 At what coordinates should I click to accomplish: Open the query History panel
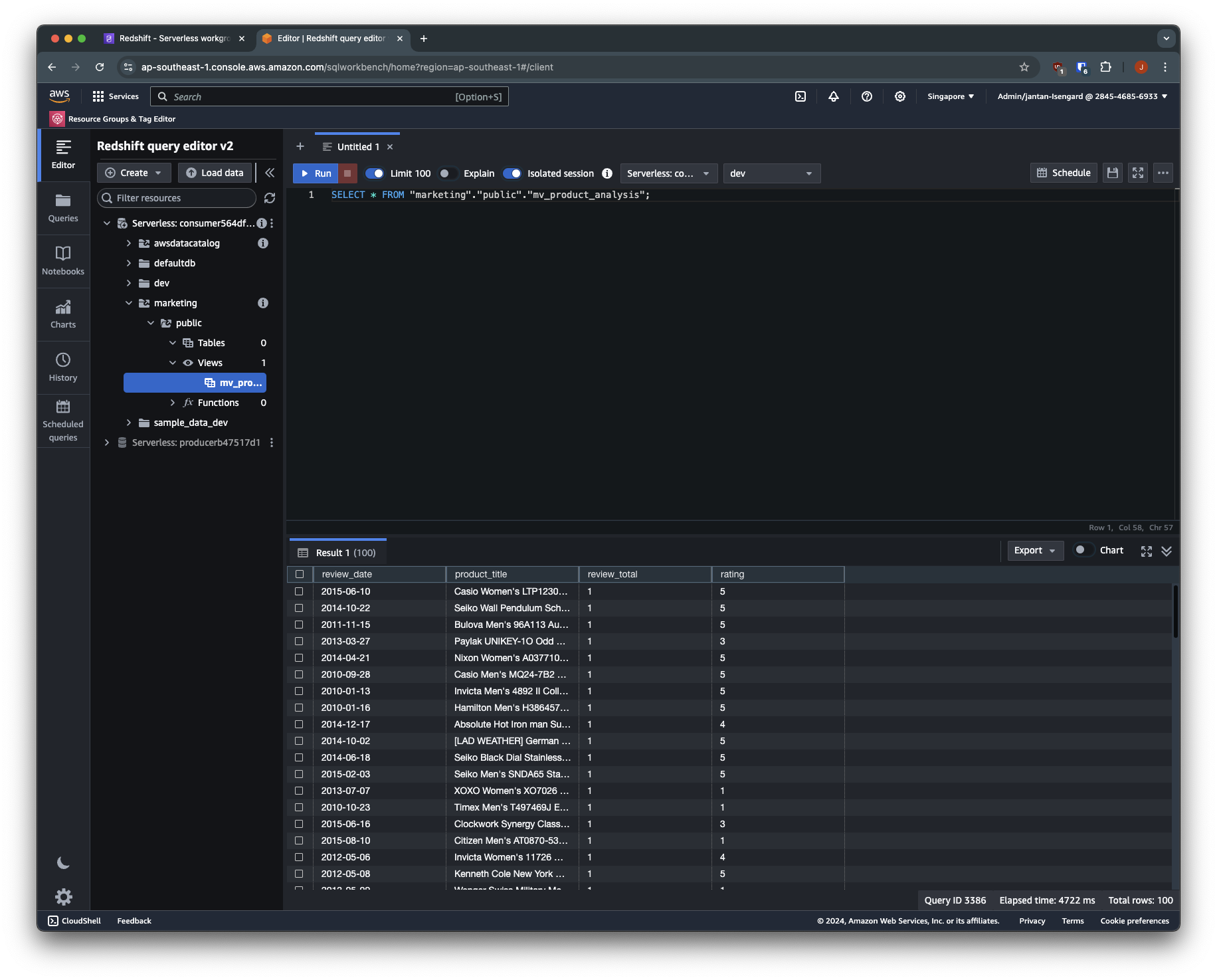[63, 367]
